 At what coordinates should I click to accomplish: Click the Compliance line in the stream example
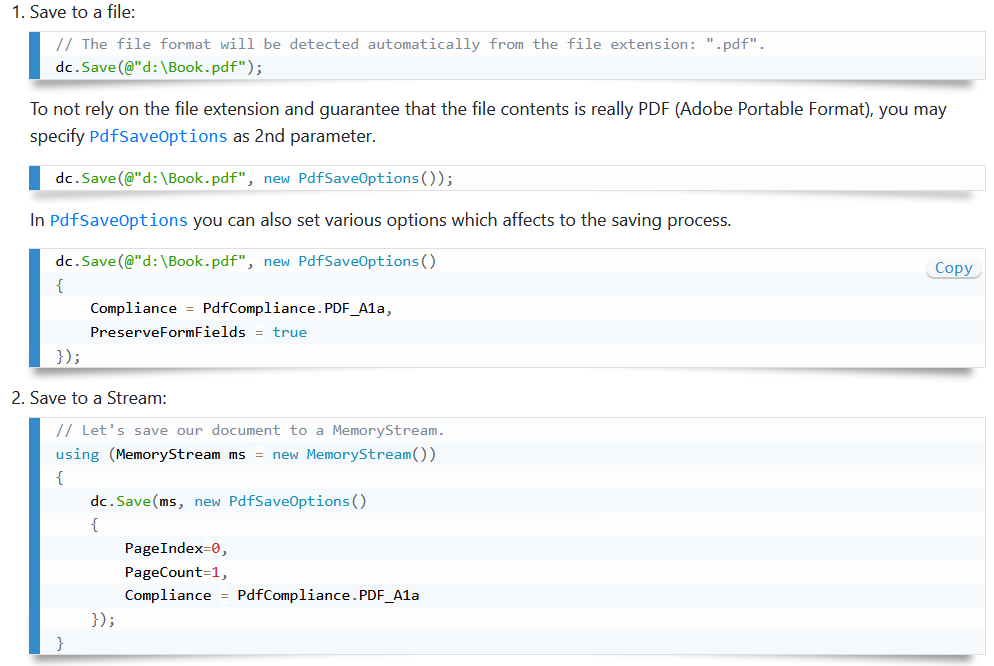pos(272,595)
